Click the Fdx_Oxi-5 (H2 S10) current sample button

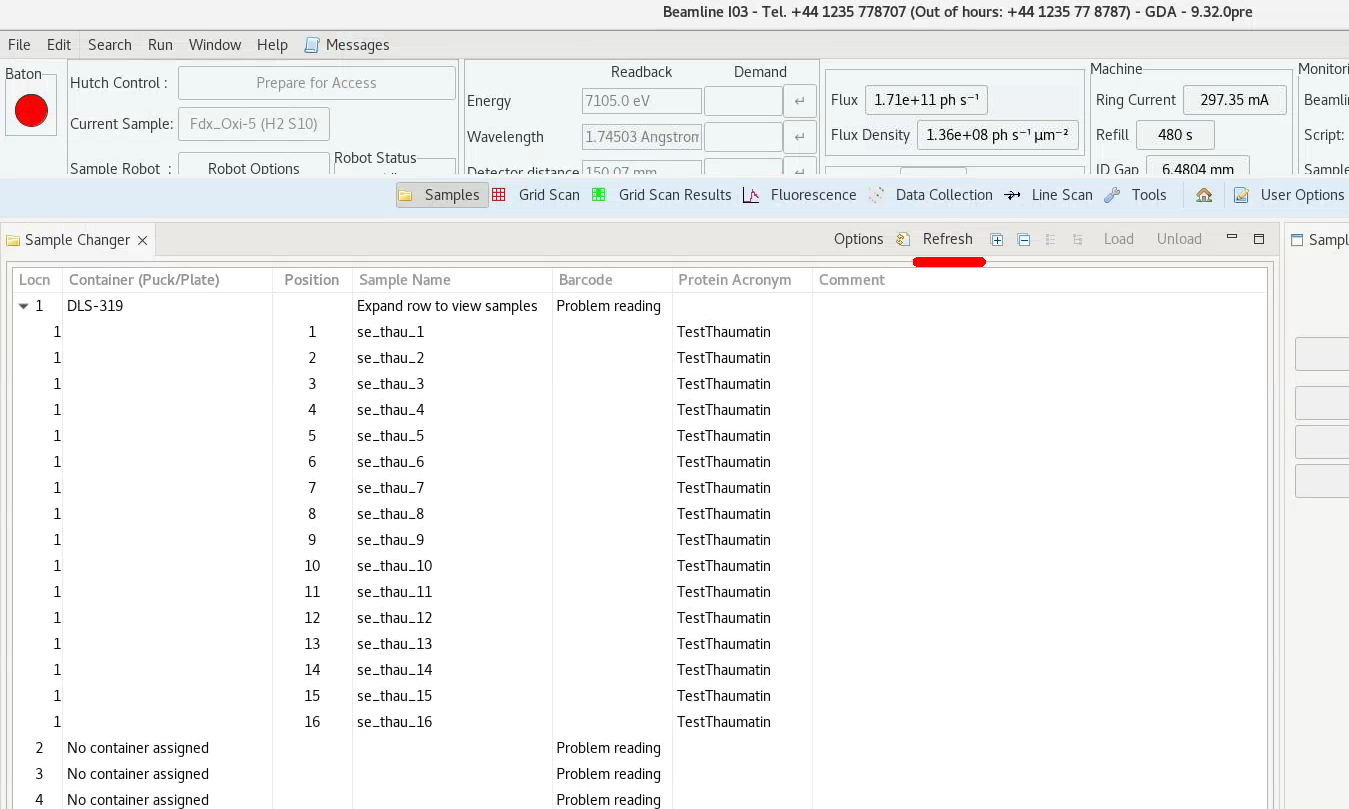coord(254,125)
